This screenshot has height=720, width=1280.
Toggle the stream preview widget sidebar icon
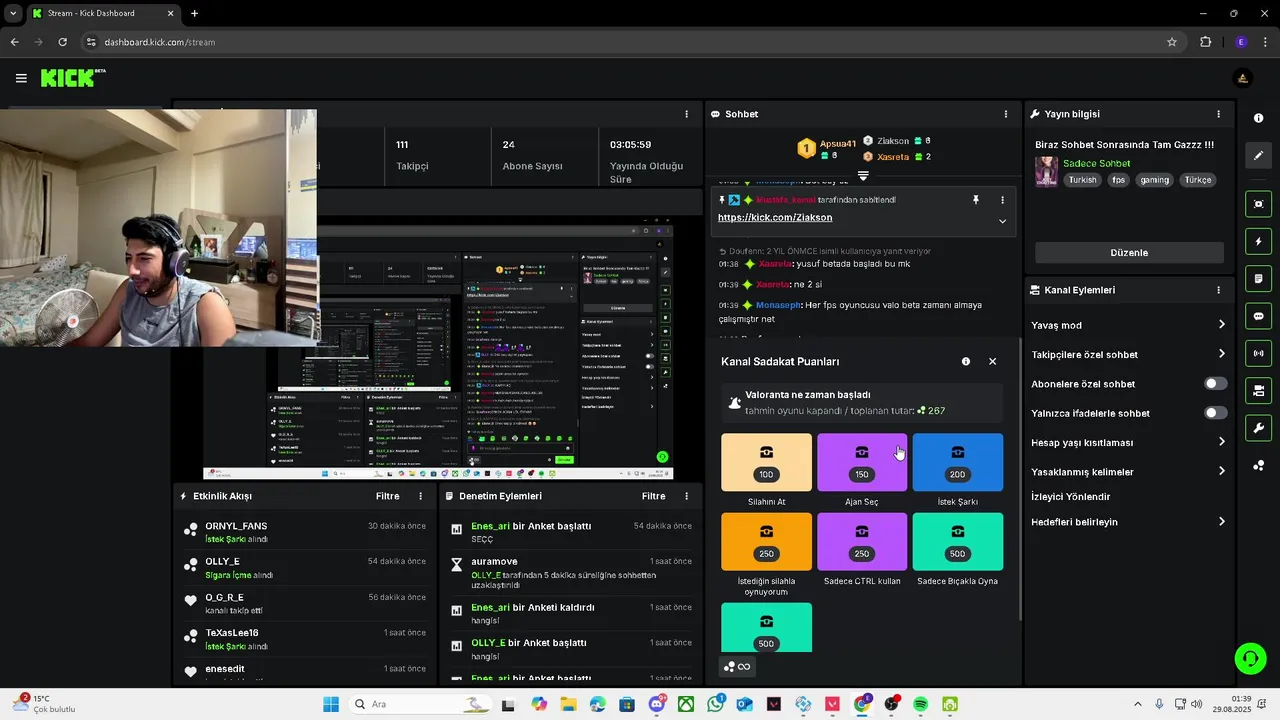(1258, 204)
